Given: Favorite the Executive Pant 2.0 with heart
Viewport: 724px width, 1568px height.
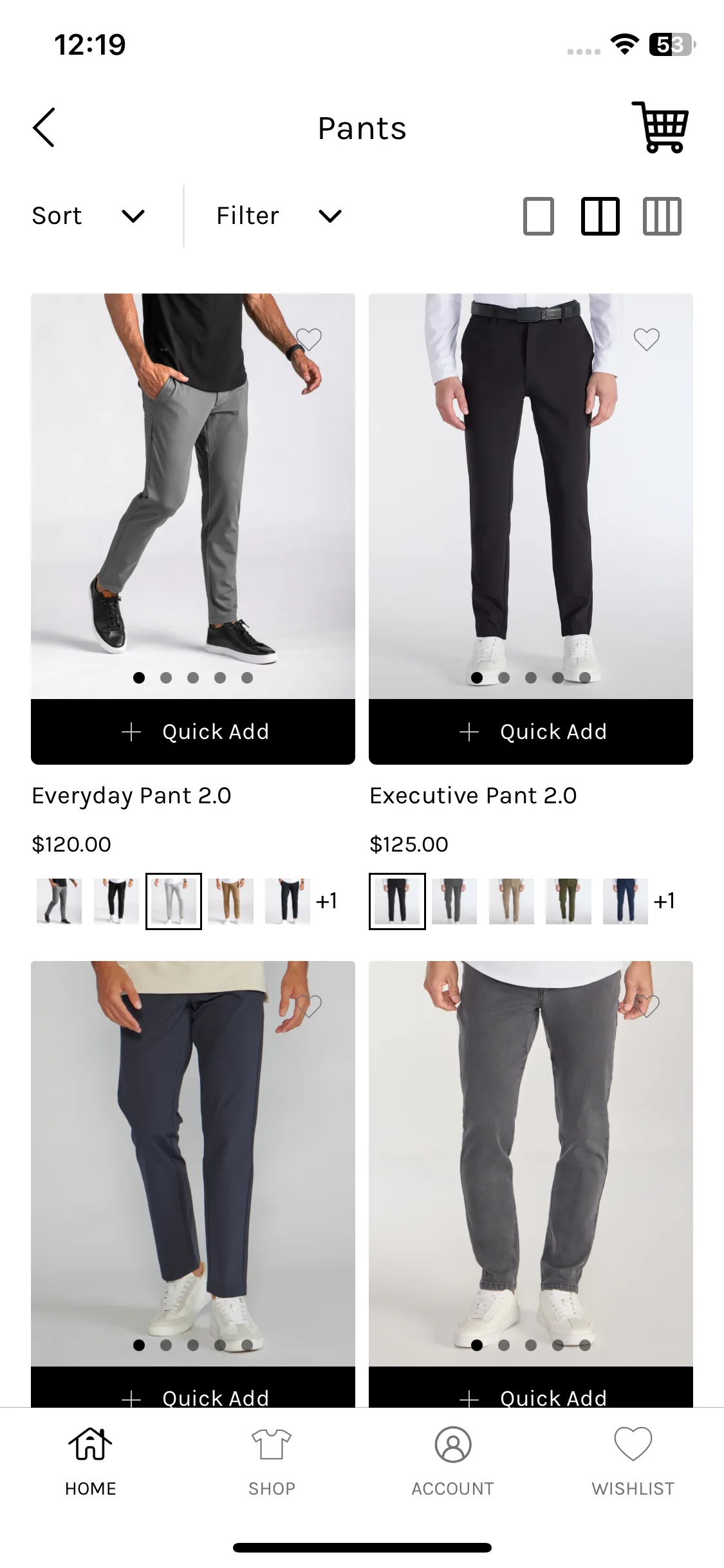Looking at the screenshot, I should coord(647,339).
